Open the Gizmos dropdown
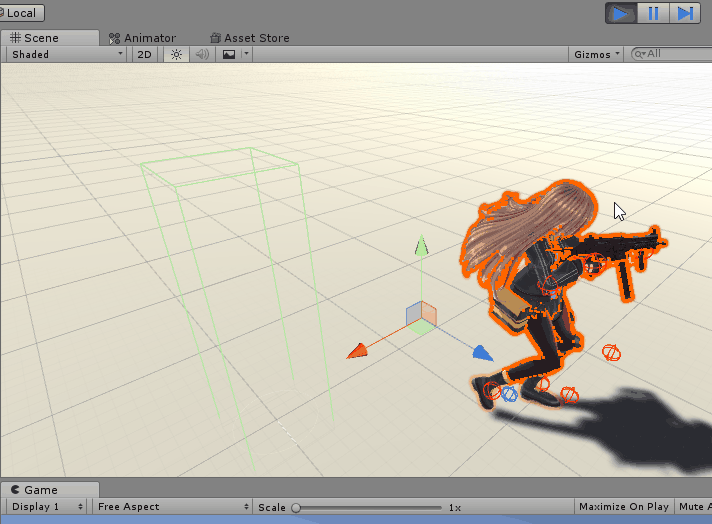This screenshot has height=524, width=712. point(598,54)
